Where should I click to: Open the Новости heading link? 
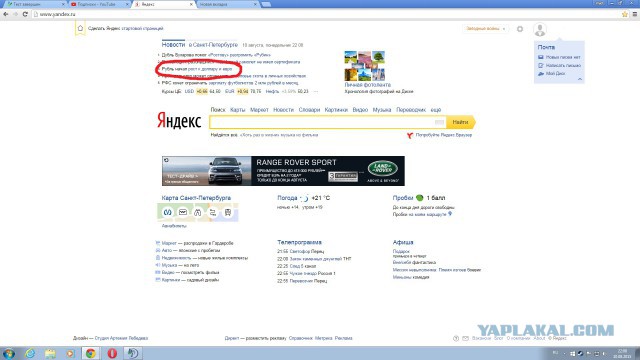point(173,44)
